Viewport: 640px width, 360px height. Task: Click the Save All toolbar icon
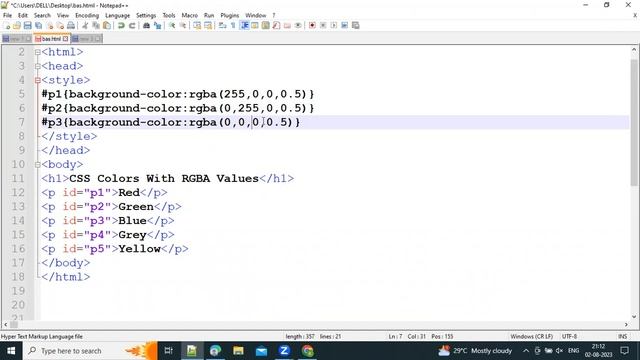[38, 26]
